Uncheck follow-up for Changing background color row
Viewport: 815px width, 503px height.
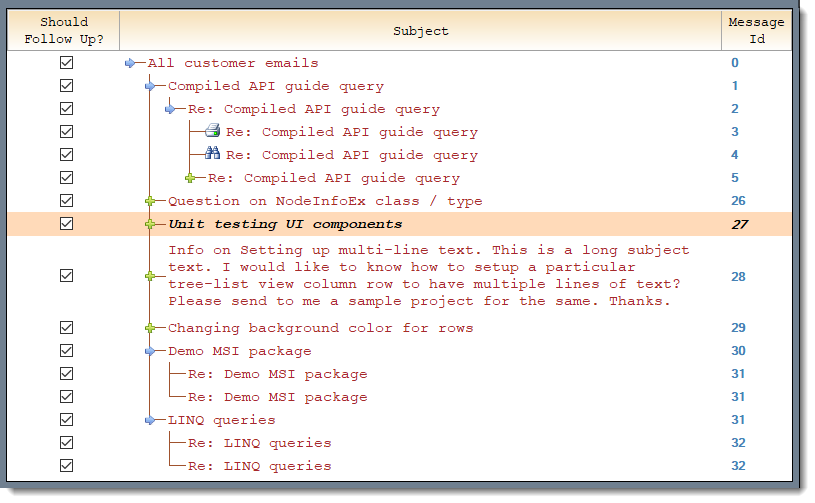[x=67, y=327]
